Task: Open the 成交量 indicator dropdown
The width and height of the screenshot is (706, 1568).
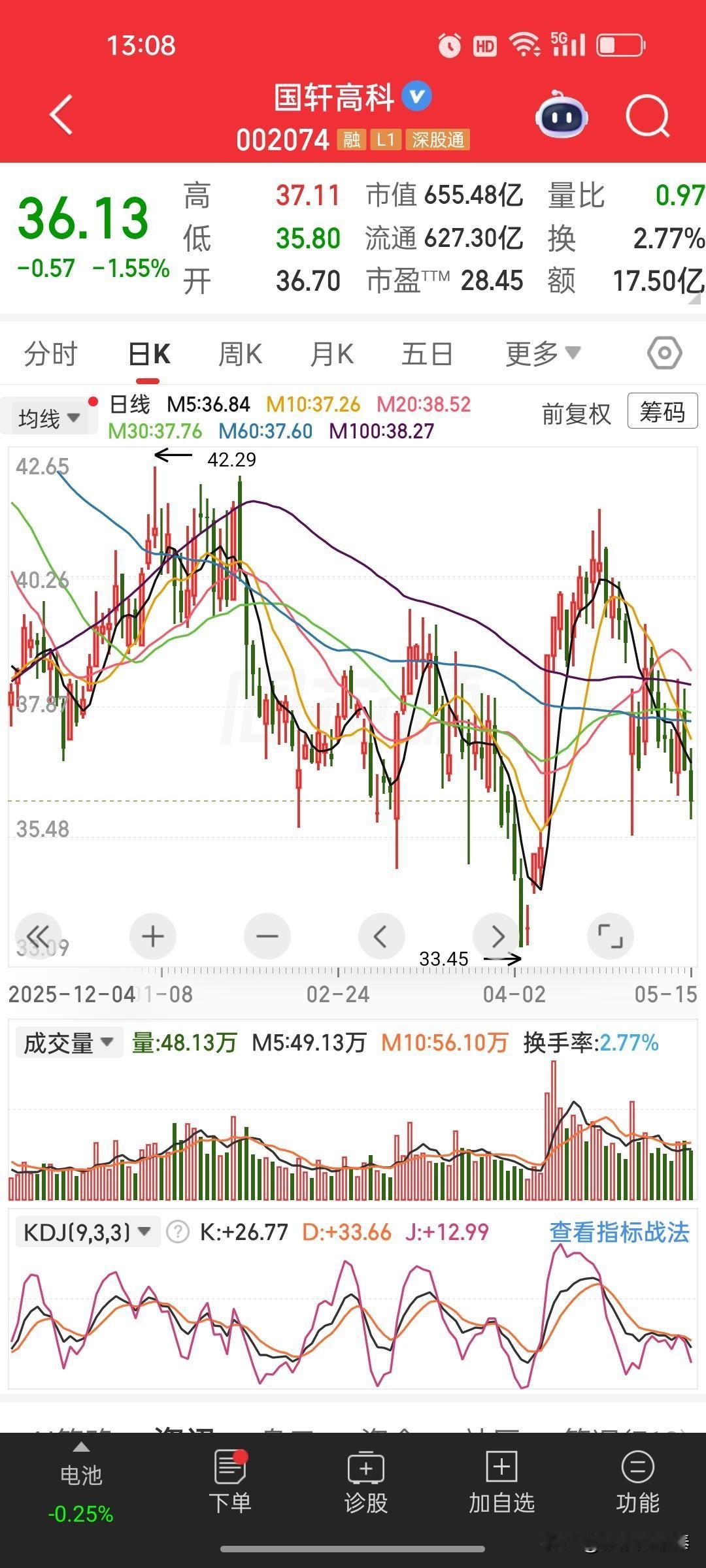Action: click(69, 1043)
